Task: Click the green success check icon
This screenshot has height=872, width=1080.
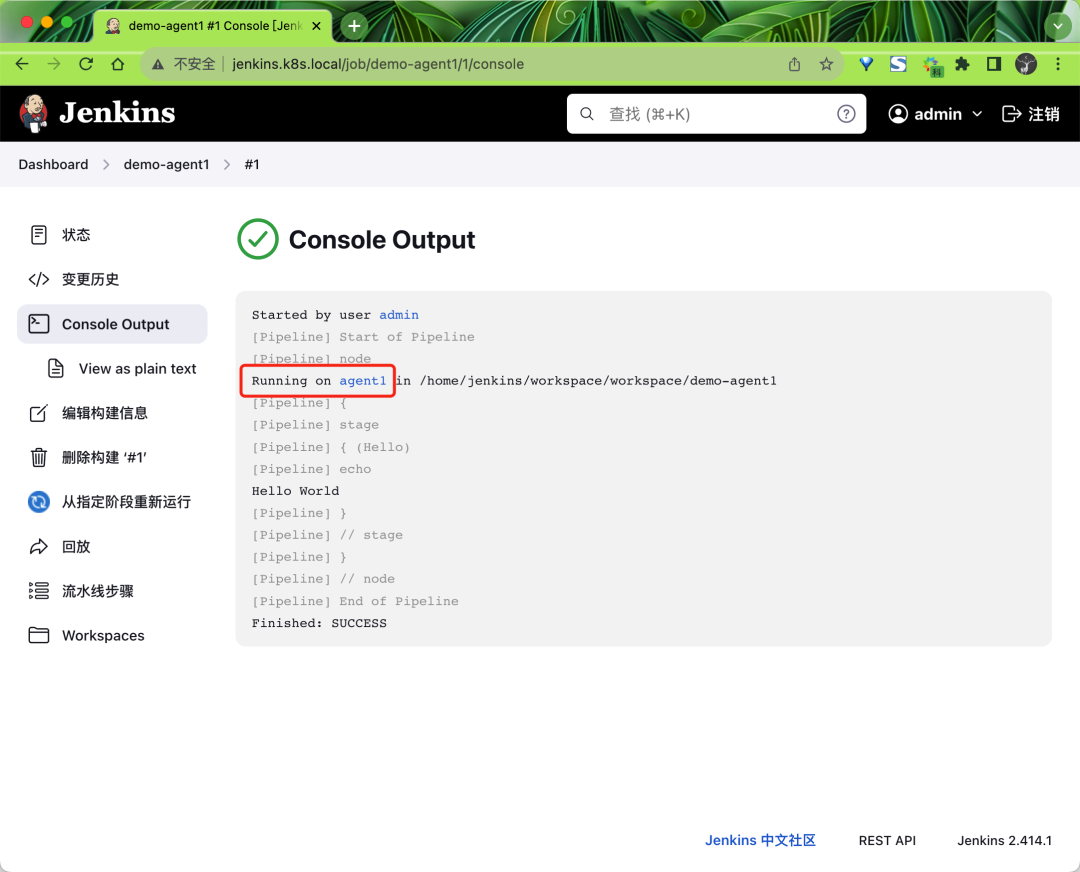Action: point(258,239)
